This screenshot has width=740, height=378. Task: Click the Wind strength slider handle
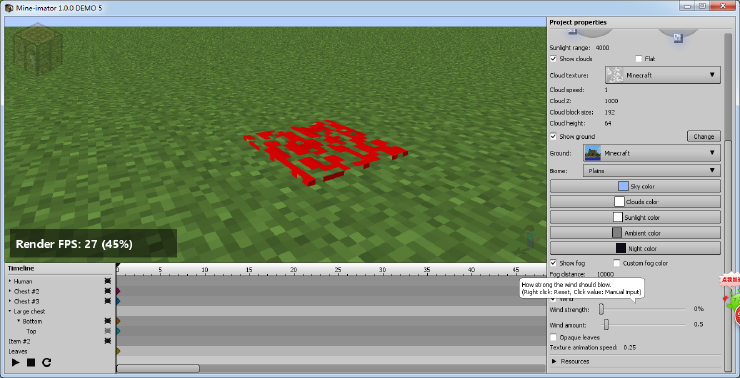(601, 309)
